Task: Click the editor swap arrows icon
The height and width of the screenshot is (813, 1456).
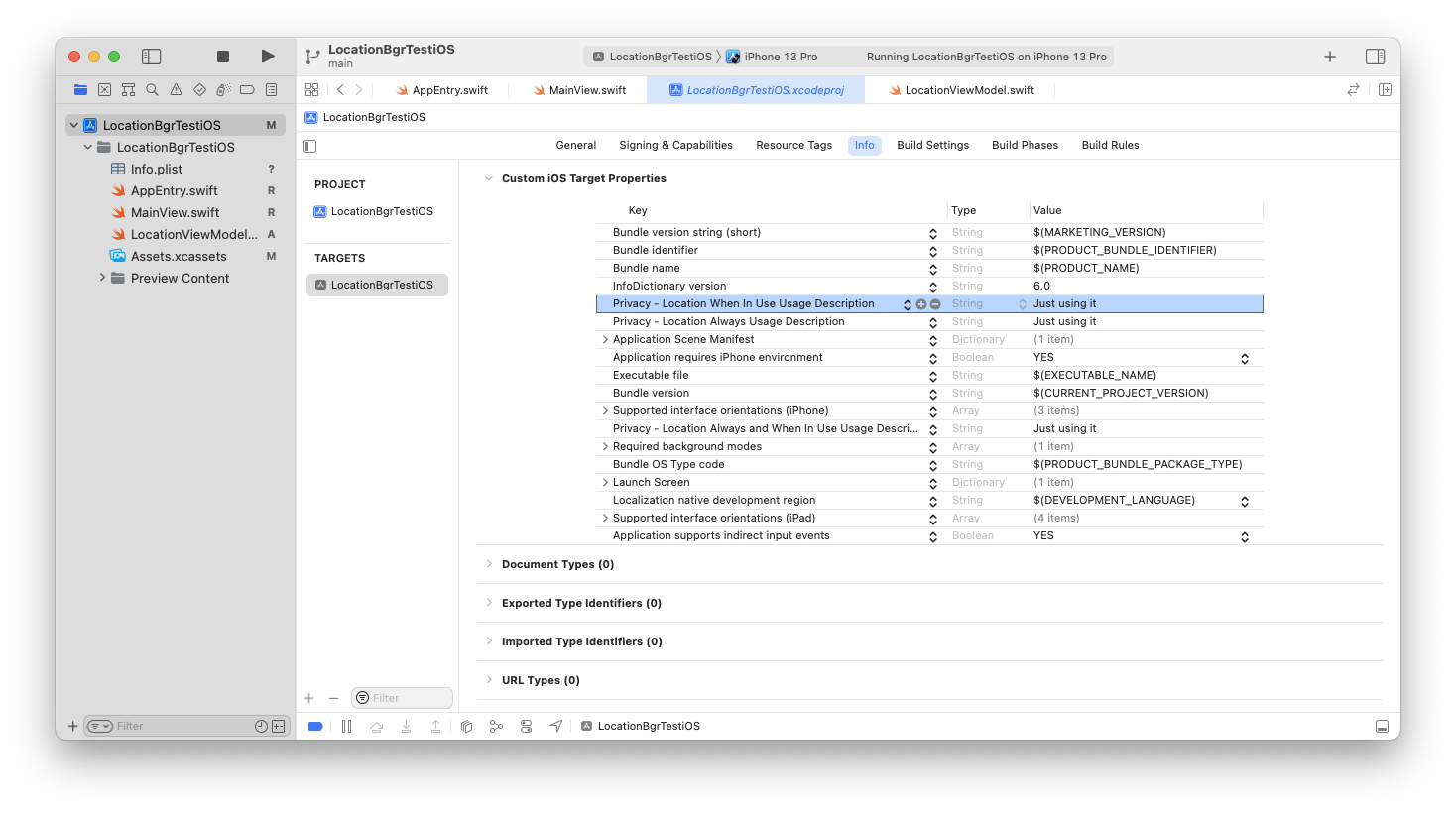Action: pos(1353,89)
